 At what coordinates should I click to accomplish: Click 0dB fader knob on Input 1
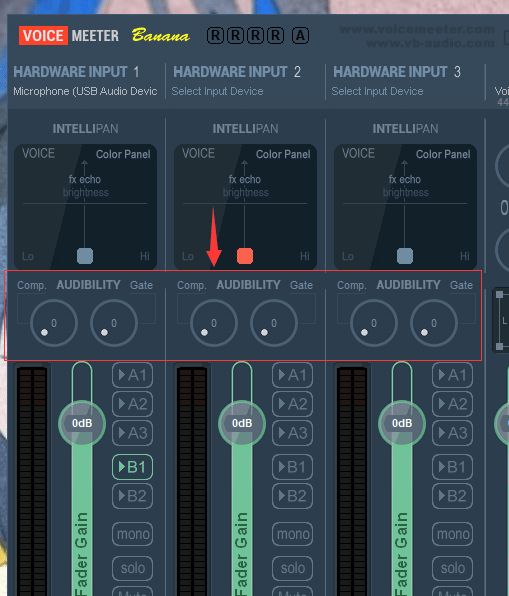tap(82, 423)
